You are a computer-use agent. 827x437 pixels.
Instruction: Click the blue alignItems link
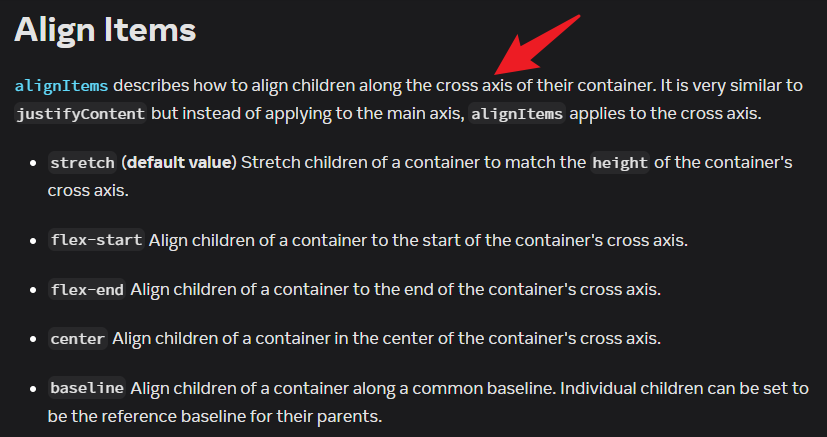(x=61, y=85)
